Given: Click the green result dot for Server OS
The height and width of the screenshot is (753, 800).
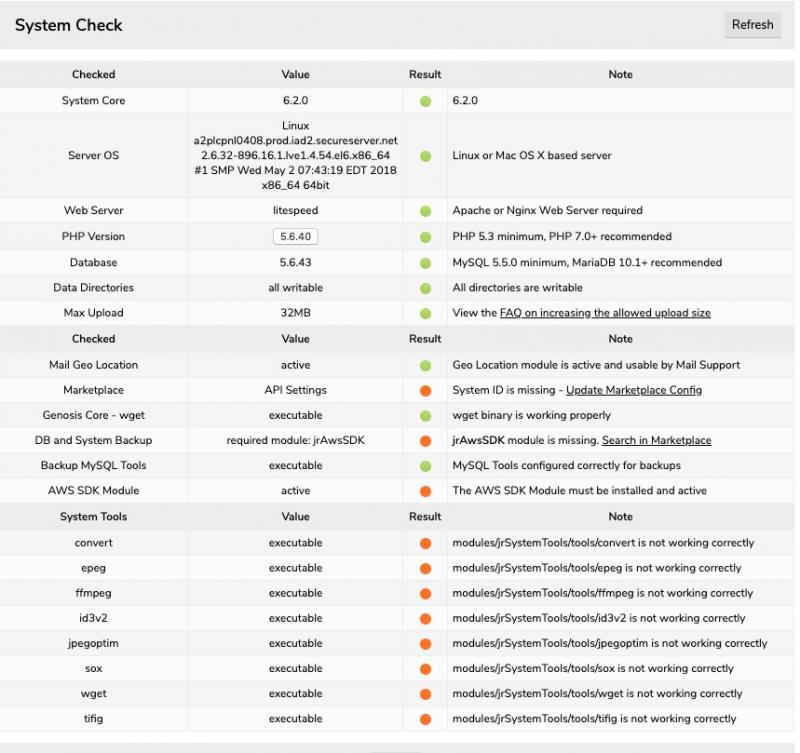Looking at the screenshot, I should pos(425,156).
